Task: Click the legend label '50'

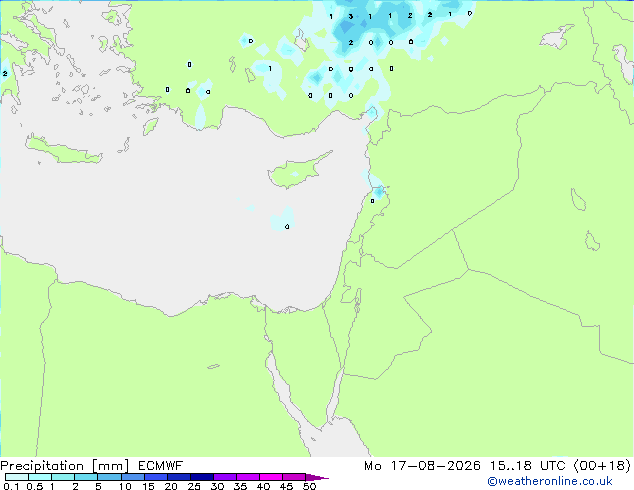Action: 310,486
